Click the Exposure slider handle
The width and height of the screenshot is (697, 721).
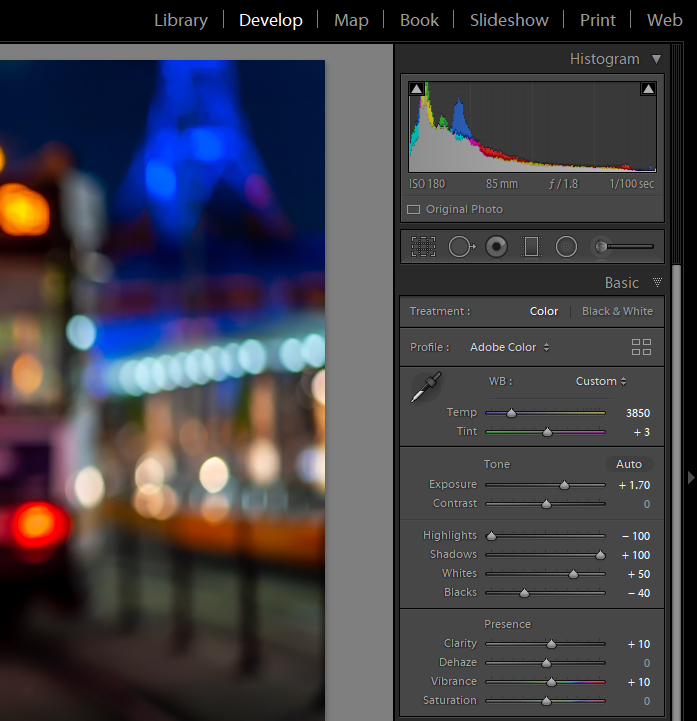coord(564,485)
